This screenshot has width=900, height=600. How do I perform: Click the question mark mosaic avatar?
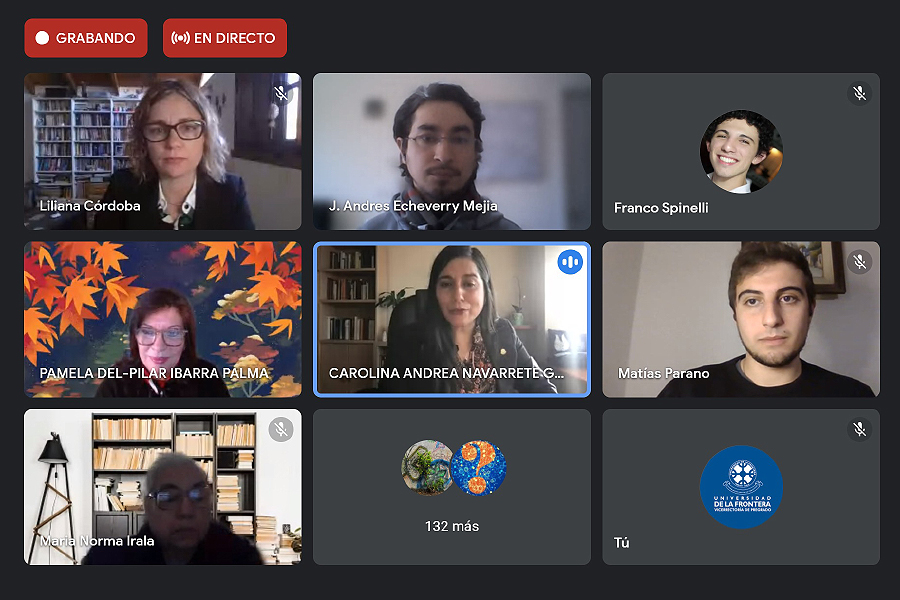[x=479, y=468]
